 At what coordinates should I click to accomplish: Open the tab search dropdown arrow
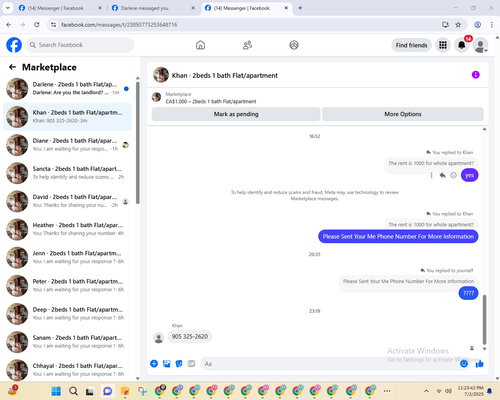pyautogui.click(x=8, y=8)
